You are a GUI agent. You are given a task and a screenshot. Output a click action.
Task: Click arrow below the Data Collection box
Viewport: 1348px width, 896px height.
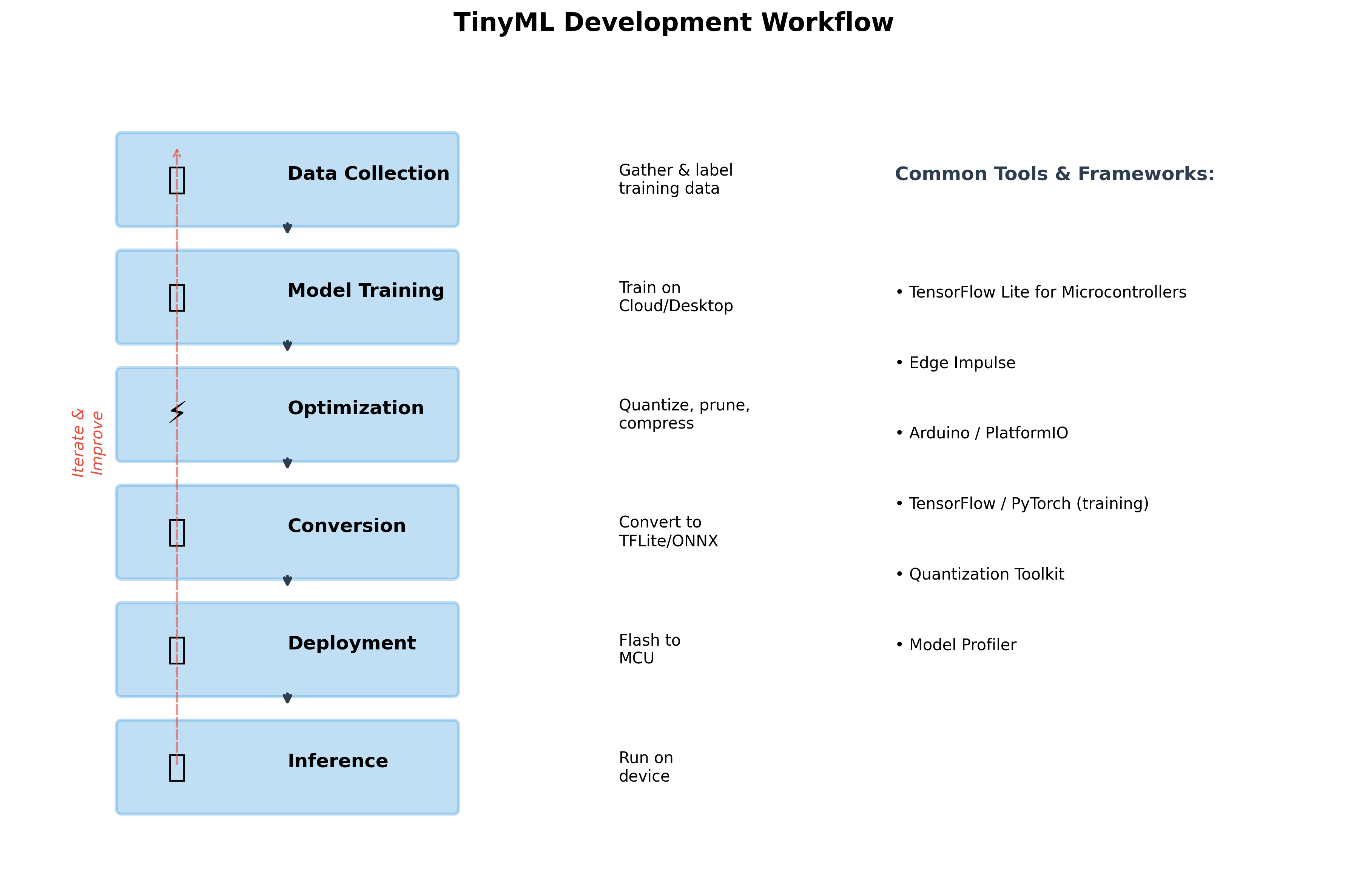[x=287, y=228]
